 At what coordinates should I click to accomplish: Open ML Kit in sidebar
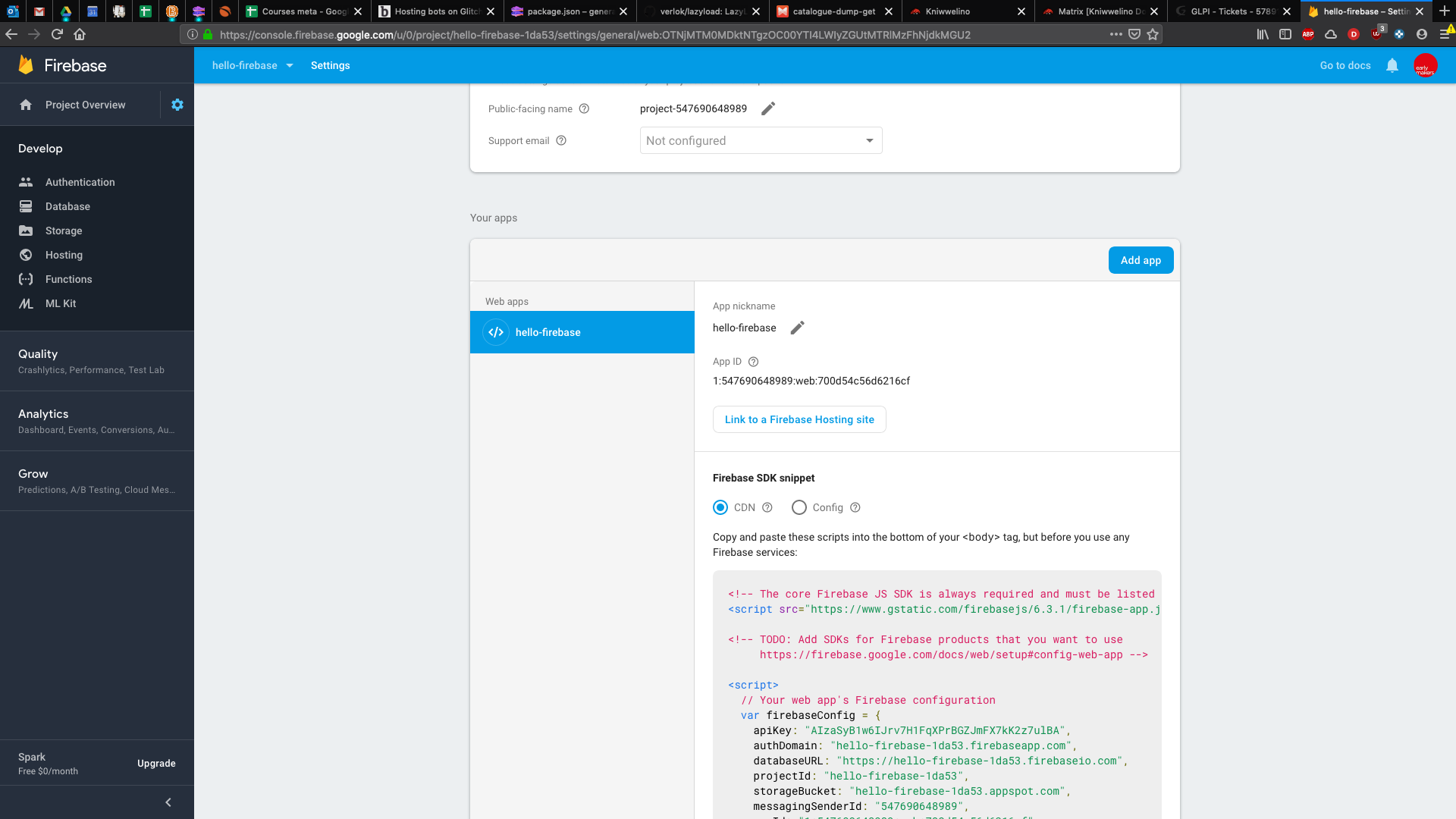pos(61,303)
